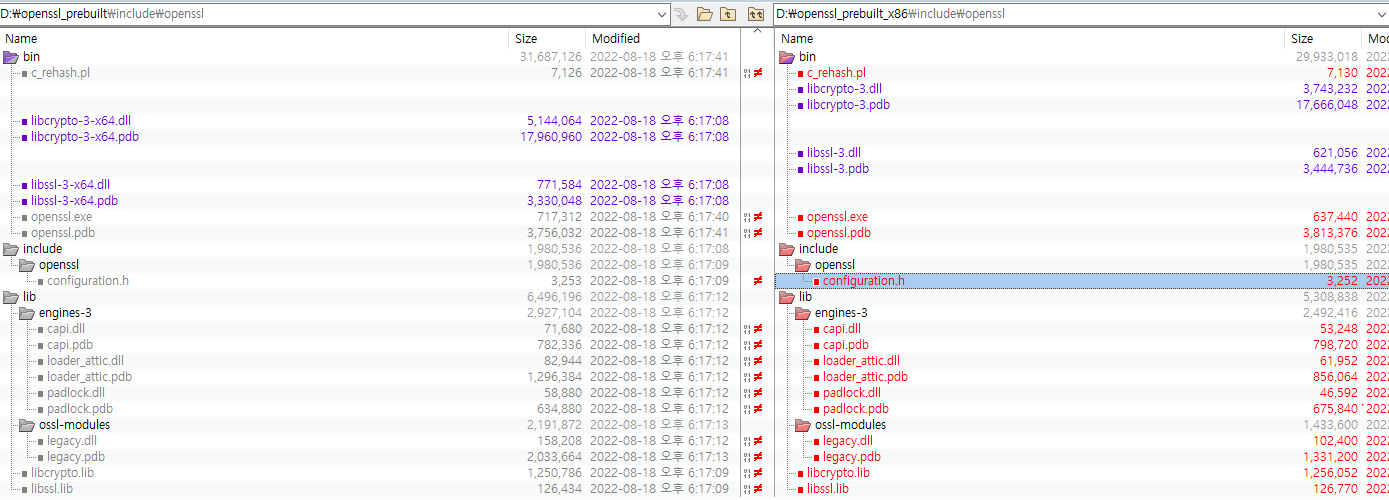Viewport: 1389px width, 500px height.
Task: Select highlighted configuration.h in right pane
Action: tap(864, 281)
